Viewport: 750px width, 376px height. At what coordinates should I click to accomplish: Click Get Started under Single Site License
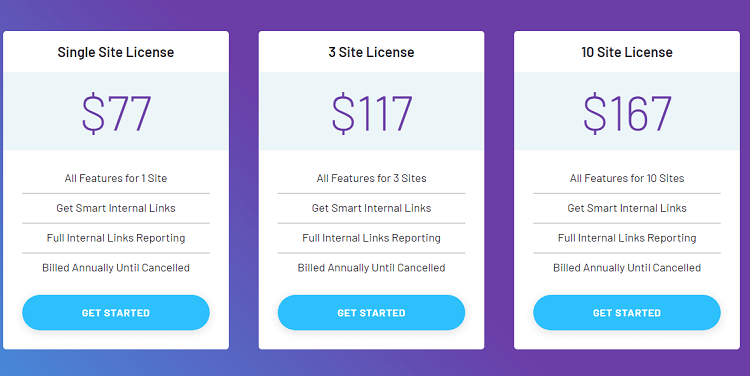click(116, 312)
